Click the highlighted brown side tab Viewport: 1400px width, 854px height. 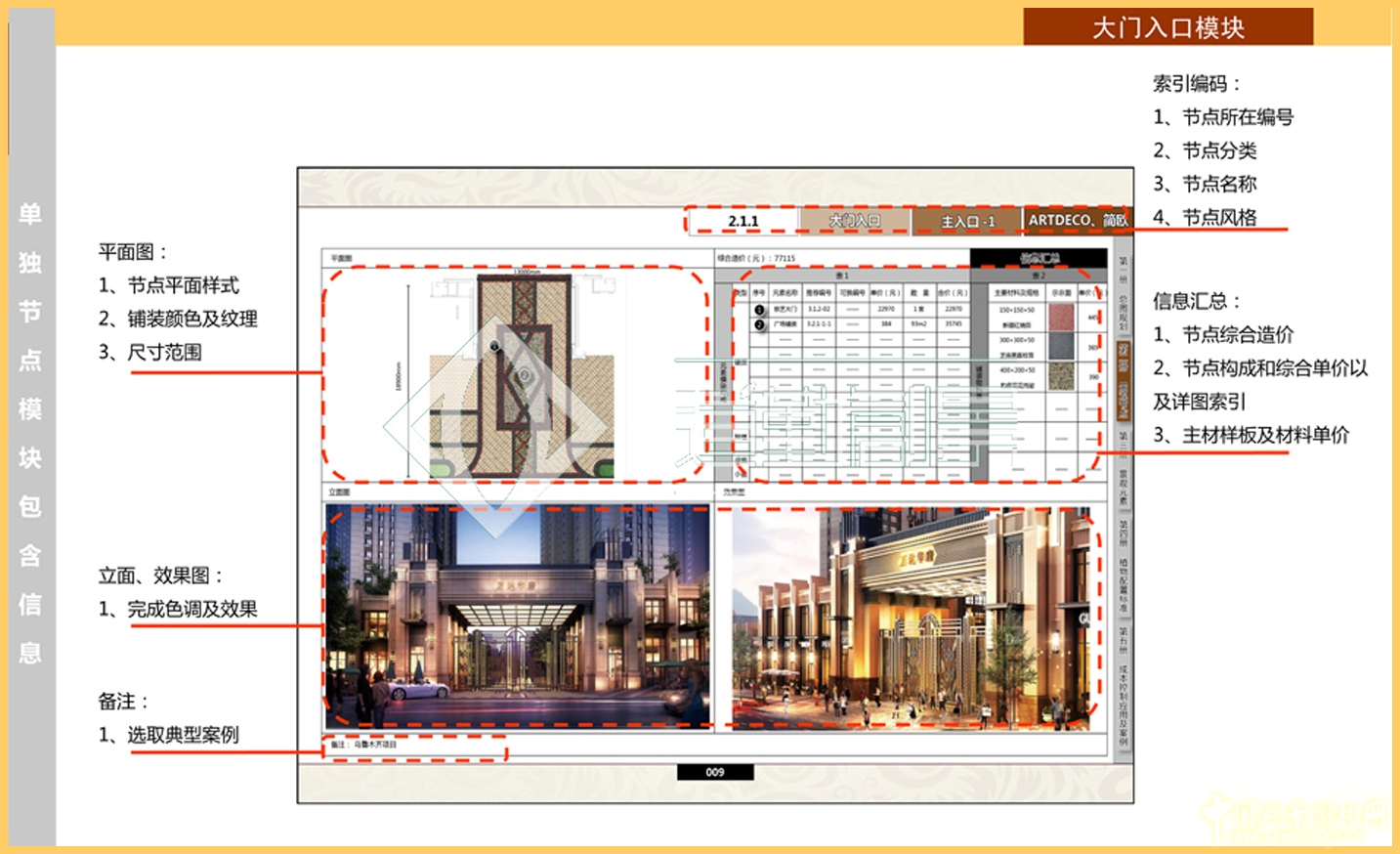1124,380
